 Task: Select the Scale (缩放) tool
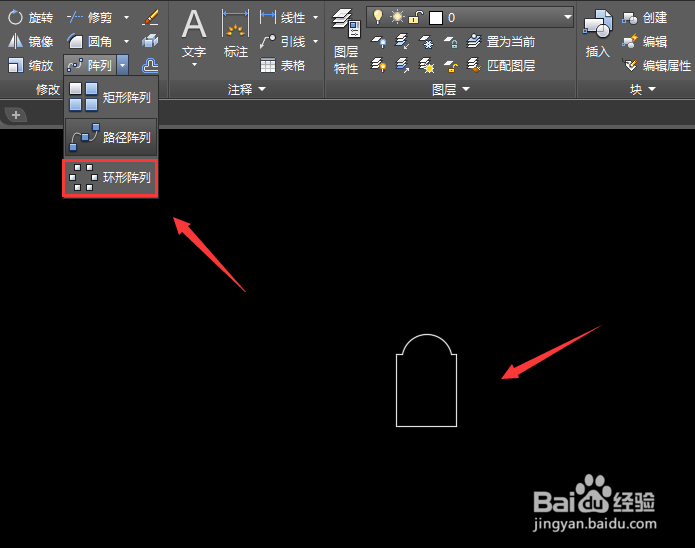point(31,66)
